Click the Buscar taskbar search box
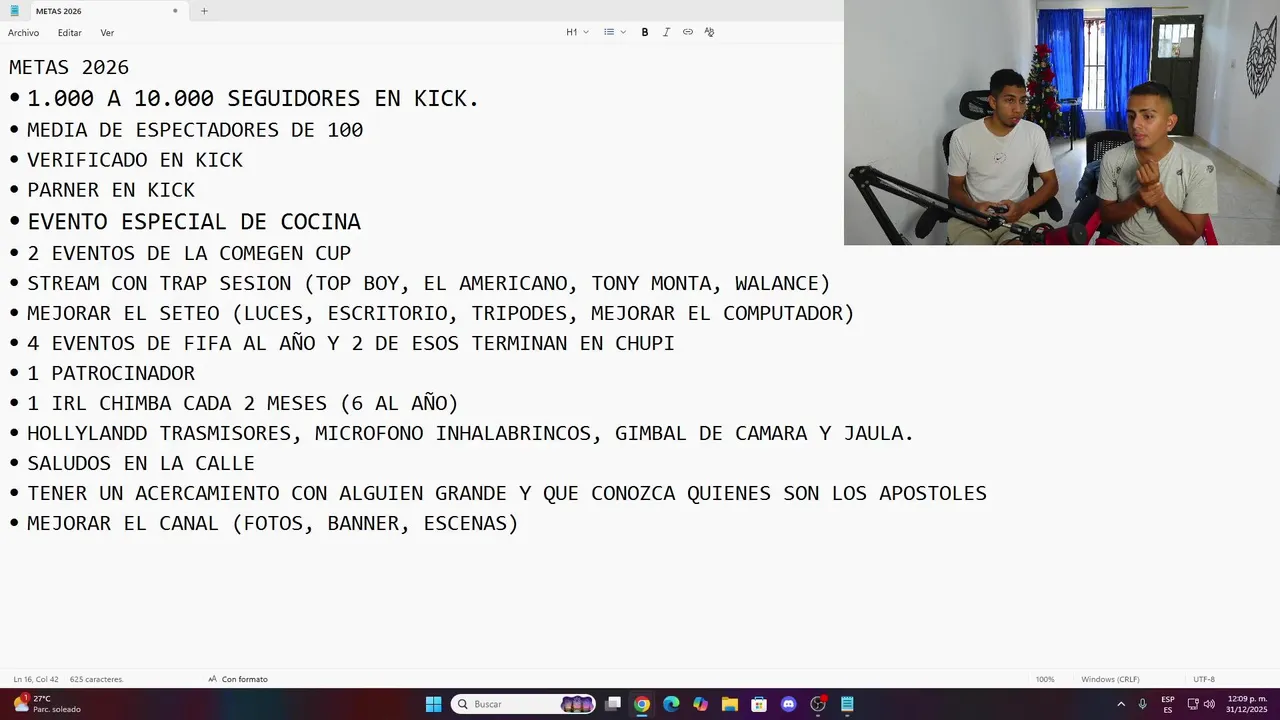This screenshot has height=720, width=1280. click(x=524, y=704)
